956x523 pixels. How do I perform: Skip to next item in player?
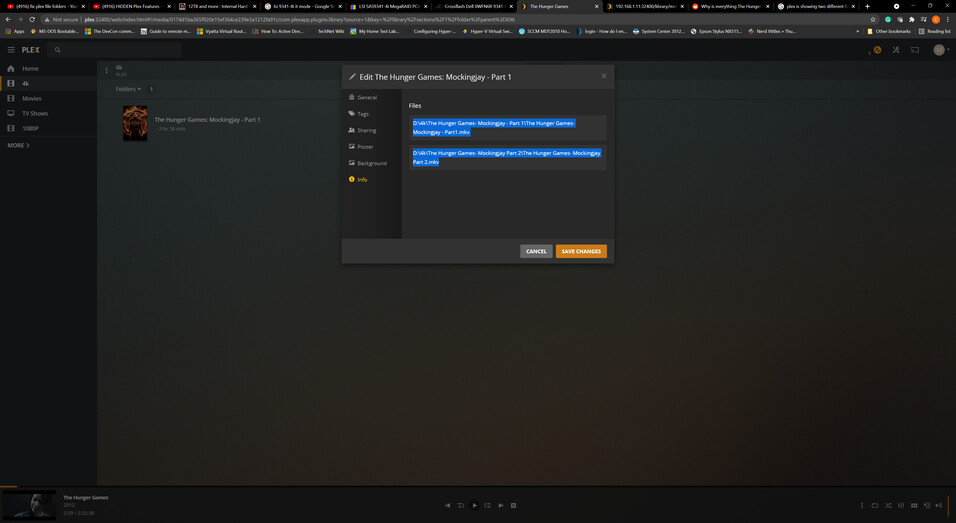[501, 505]
